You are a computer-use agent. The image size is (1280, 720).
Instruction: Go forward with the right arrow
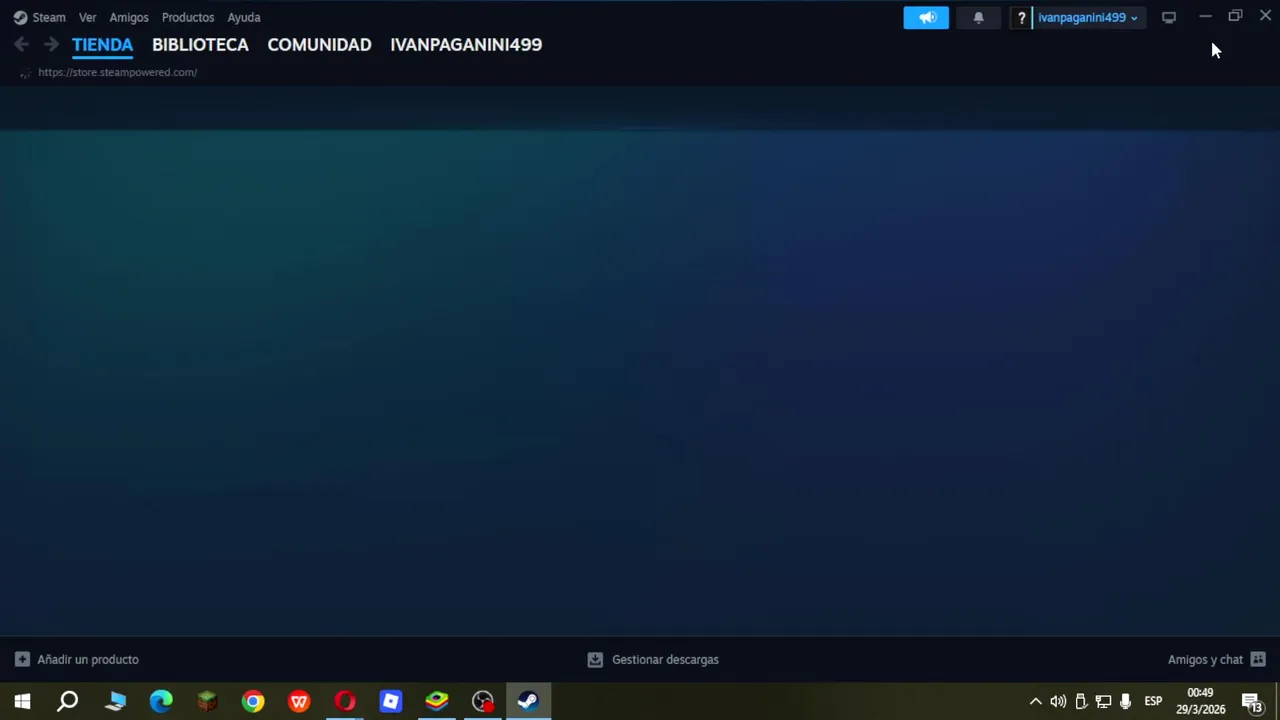point(51,44)
